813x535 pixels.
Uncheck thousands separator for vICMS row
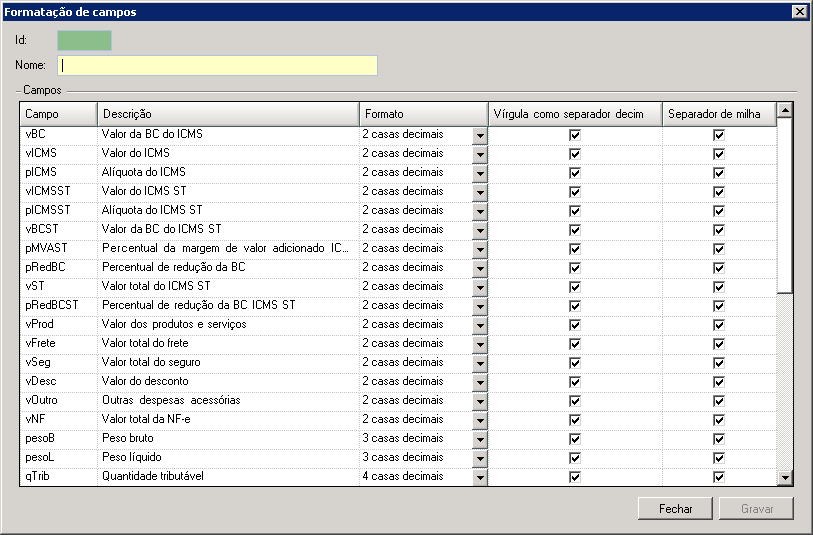tap(718, 153)
